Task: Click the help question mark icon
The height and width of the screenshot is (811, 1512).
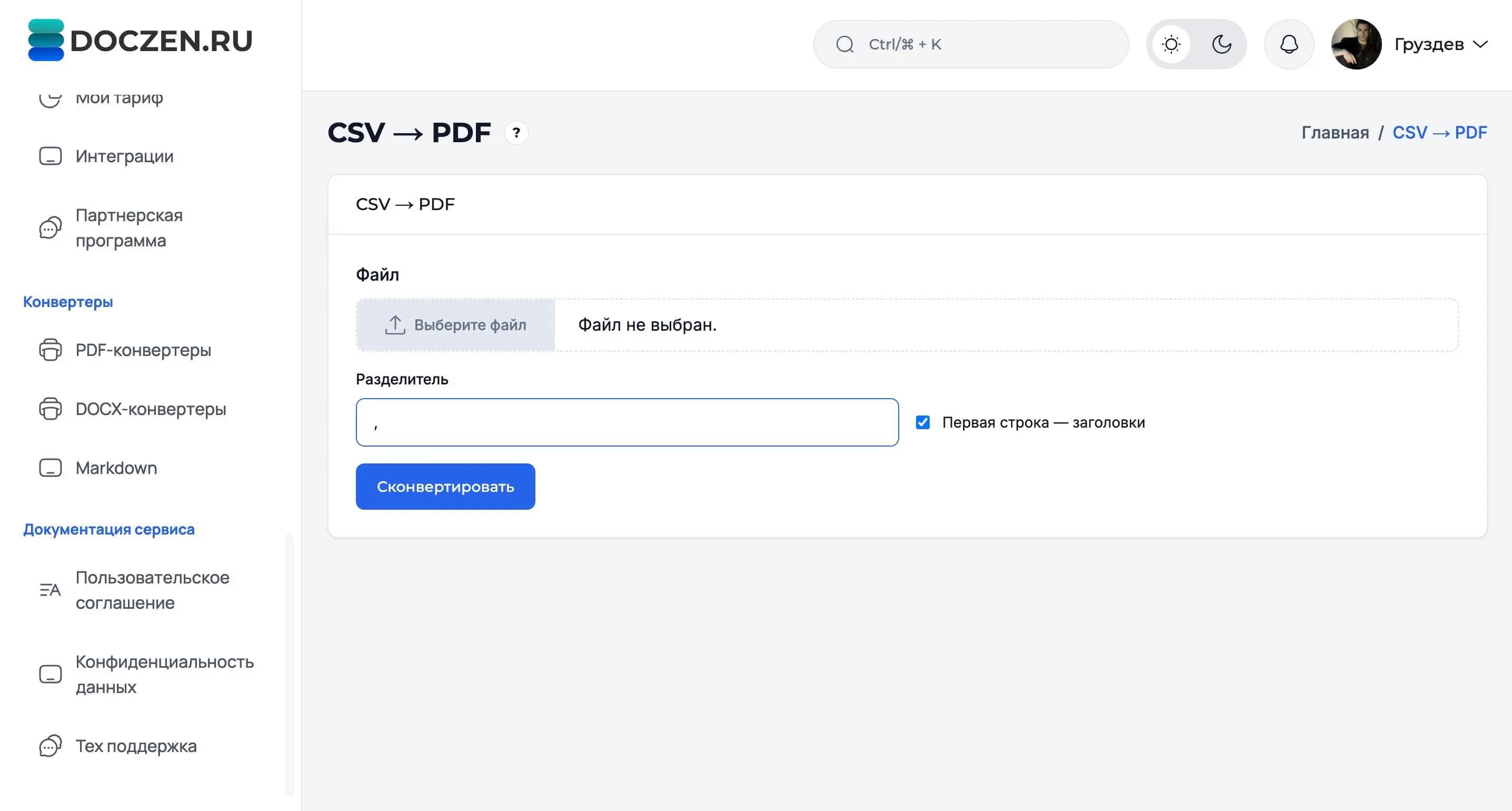Action: [516, 133]
